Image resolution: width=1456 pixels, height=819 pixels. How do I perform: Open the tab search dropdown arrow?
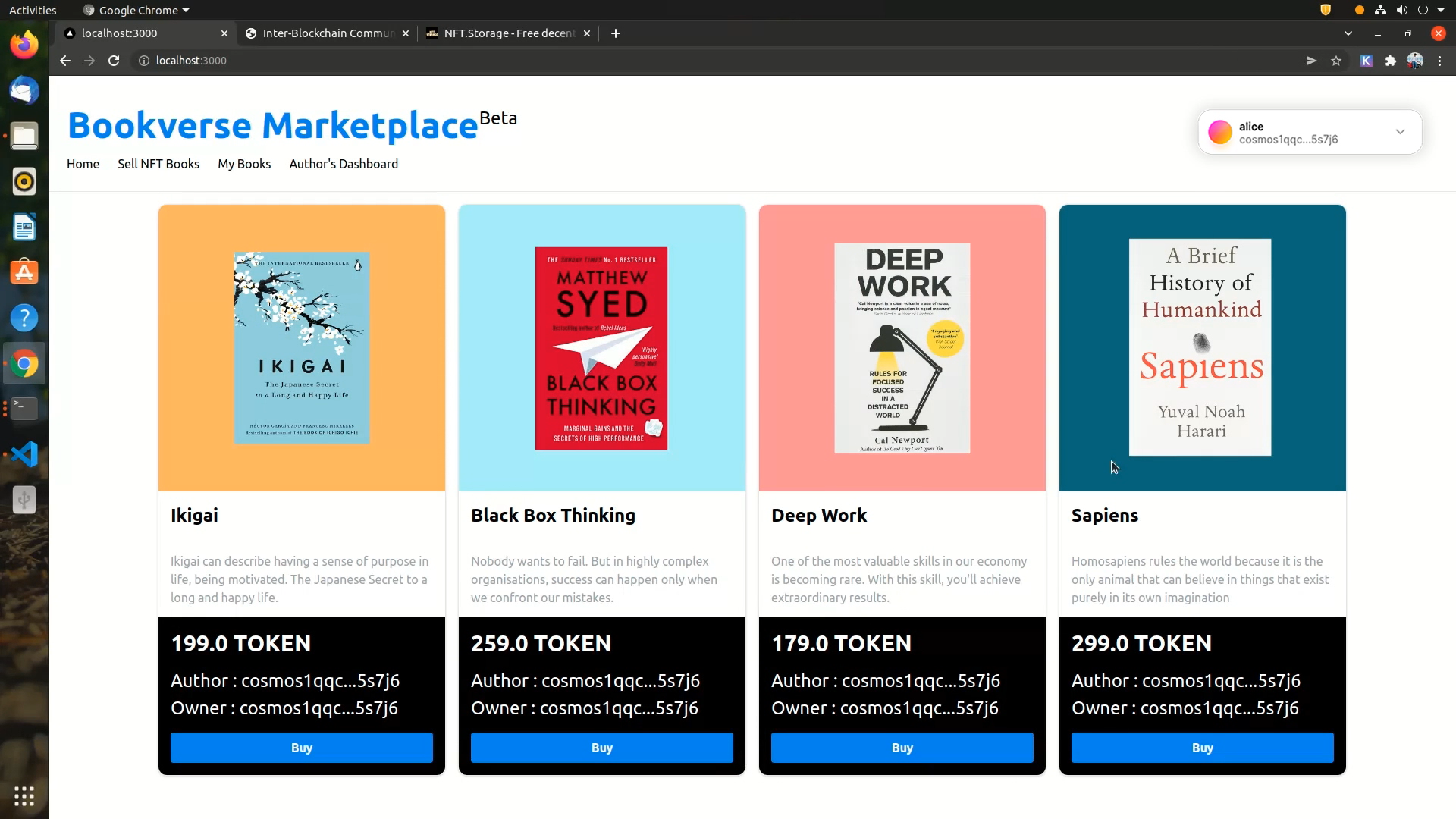(1348, 33)
